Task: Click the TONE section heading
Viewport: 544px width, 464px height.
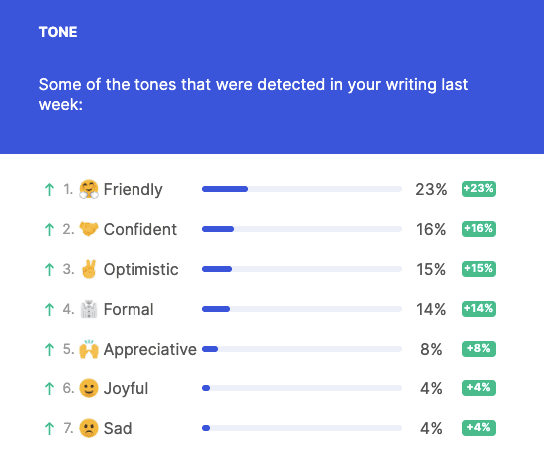Action: pyautogui.click(x=58, y=32)
